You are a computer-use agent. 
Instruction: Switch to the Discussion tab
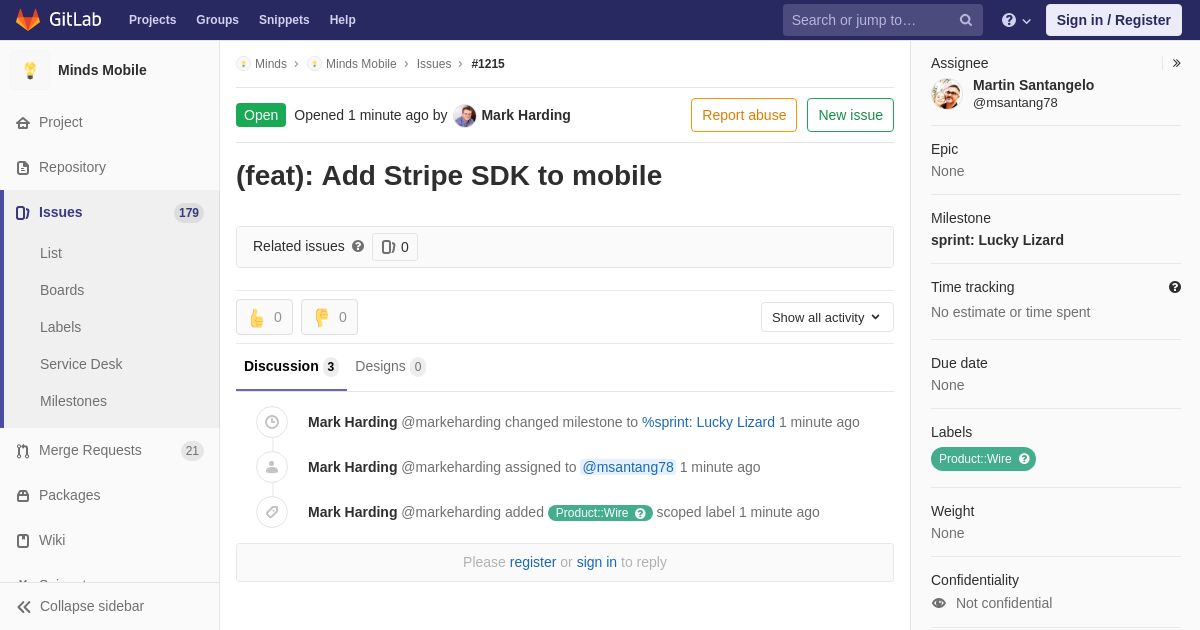point(291,366)
